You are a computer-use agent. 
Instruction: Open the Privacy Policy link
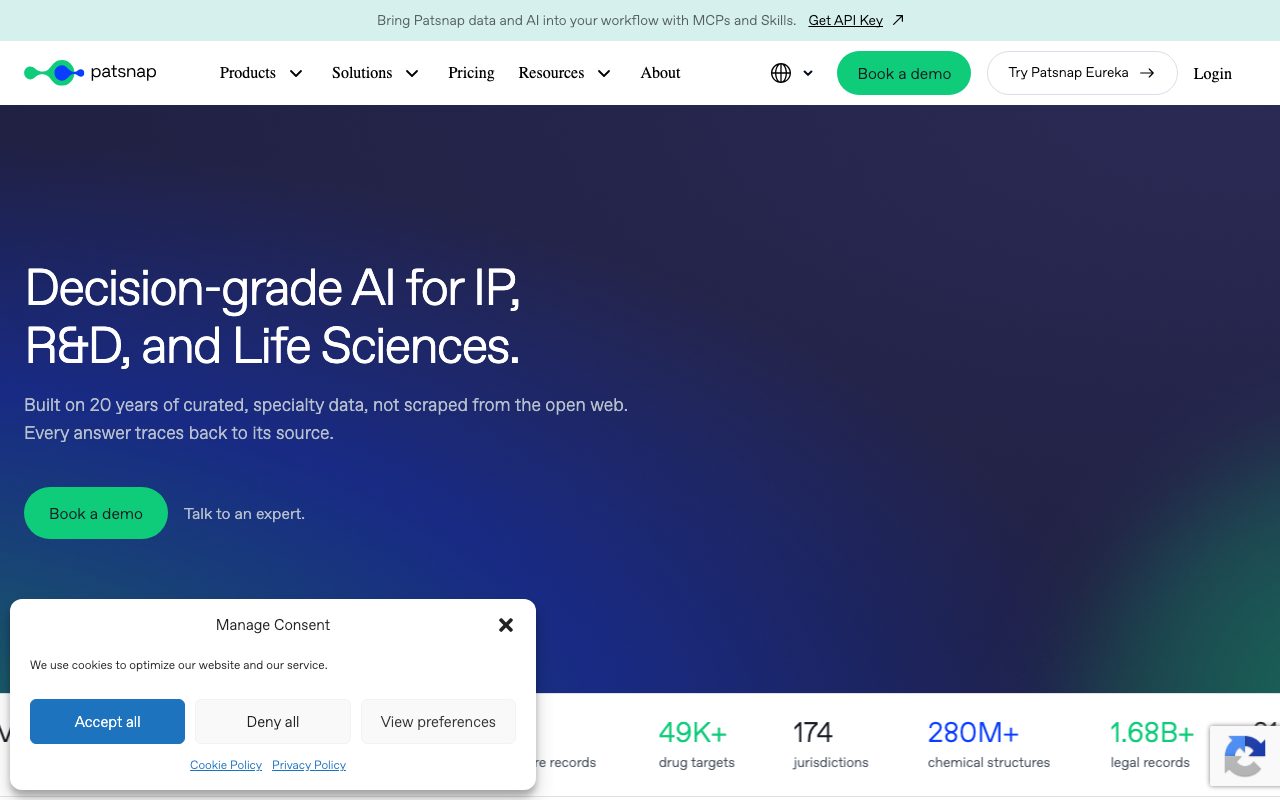[x=309, y=765]
